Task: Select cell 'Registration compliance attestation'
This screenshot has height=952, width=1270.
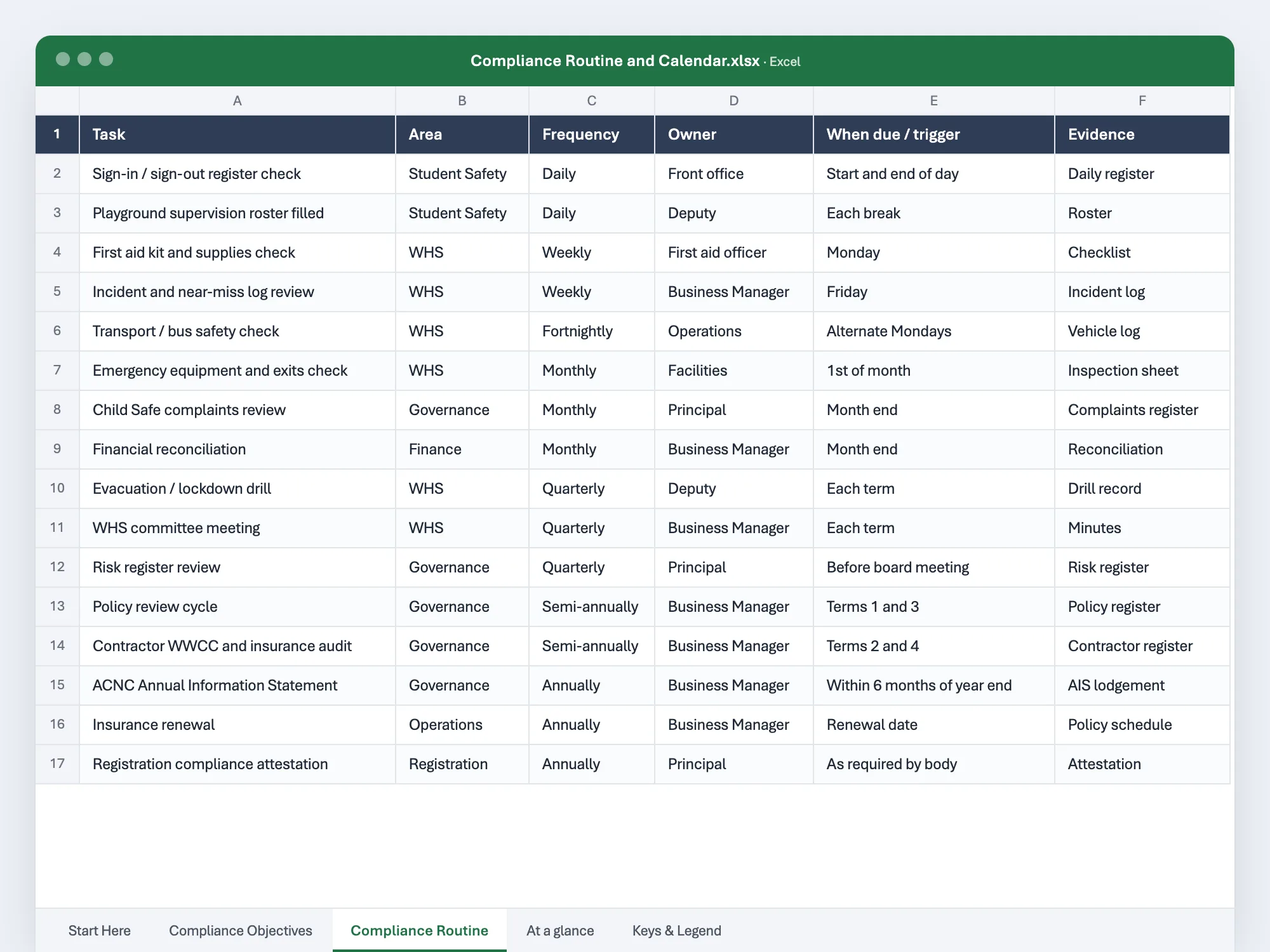Action: coord(237,764)
